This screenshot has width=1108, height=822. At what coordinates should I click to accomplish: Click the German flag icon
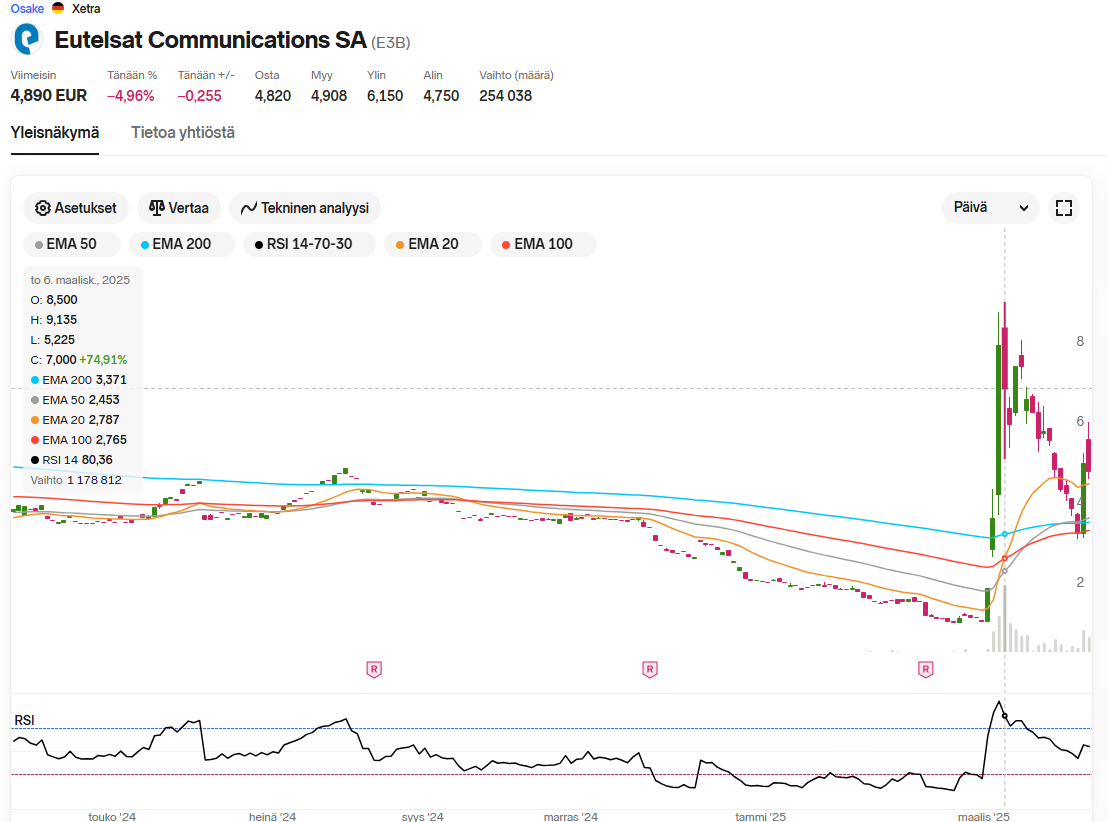(58, 8)
